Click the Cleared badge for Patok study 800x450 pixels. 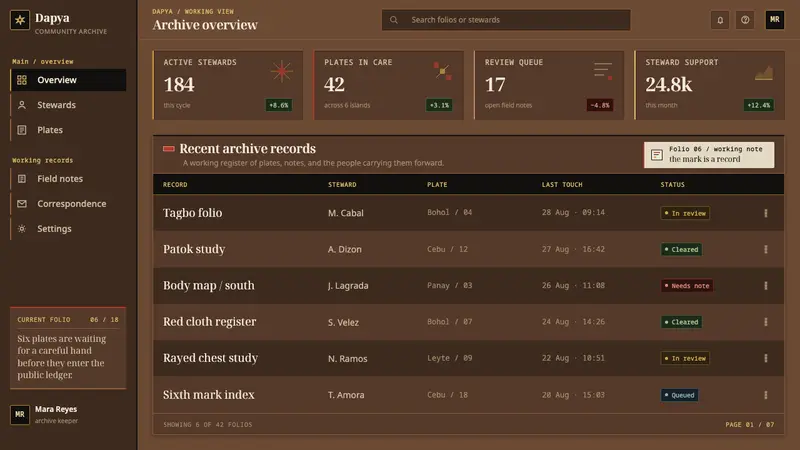682,249
